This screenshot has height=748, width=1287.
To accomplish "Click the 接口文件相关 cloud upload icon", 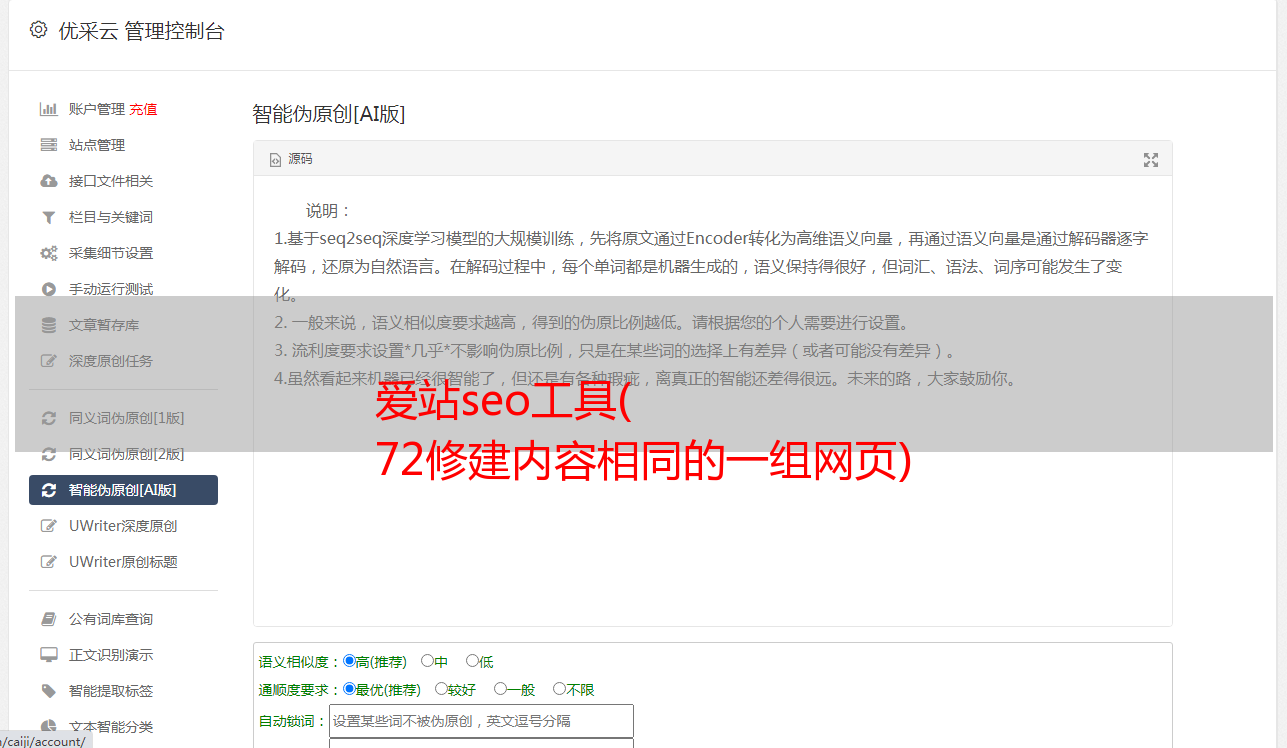I will coord(48,181).
